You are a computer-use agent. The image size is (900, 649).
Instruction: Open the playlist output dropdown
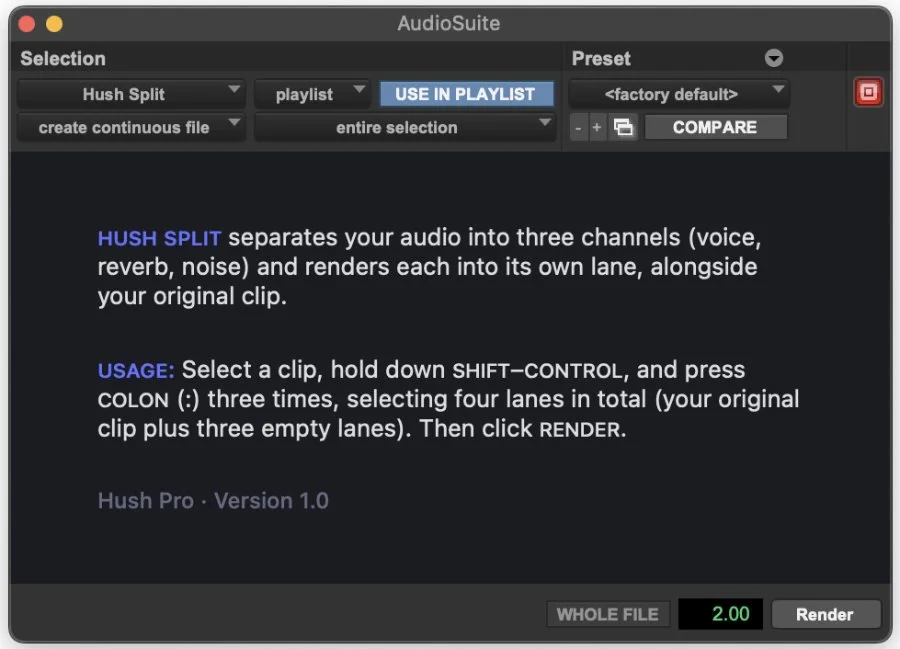[x=311, y=93]
